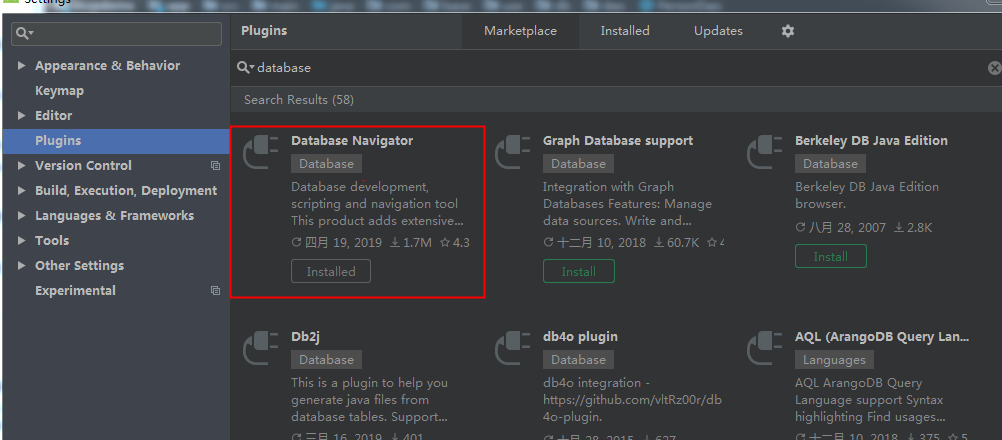Click Database tag under Graph Database support

578,163
